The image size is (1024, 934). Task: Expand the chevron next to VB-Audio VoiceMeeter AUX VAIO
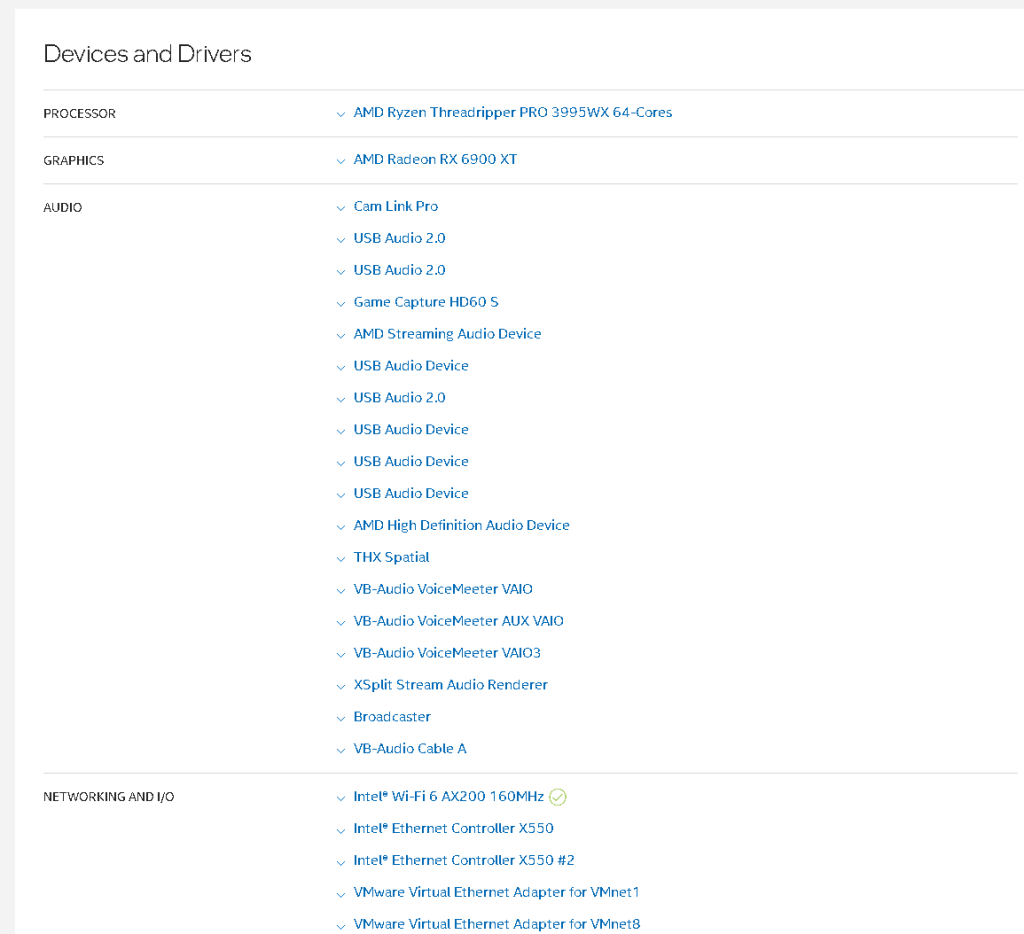340,623
